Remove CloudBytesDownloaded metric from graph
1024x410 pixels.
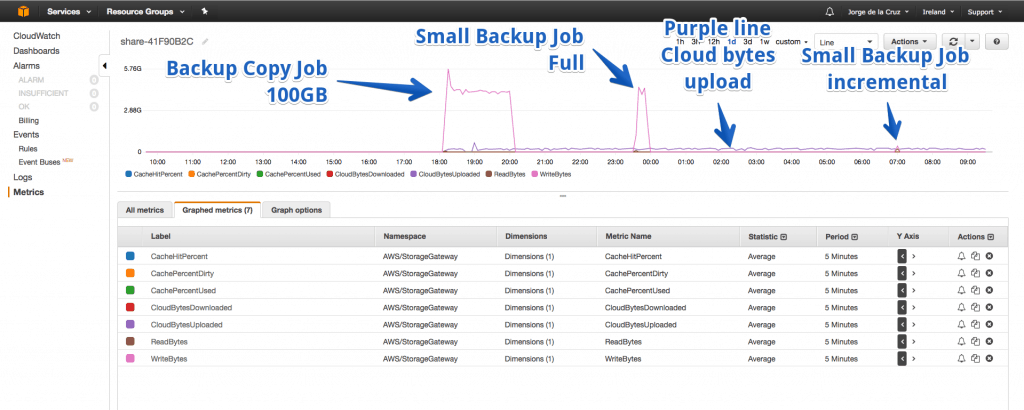pos(989,308)
